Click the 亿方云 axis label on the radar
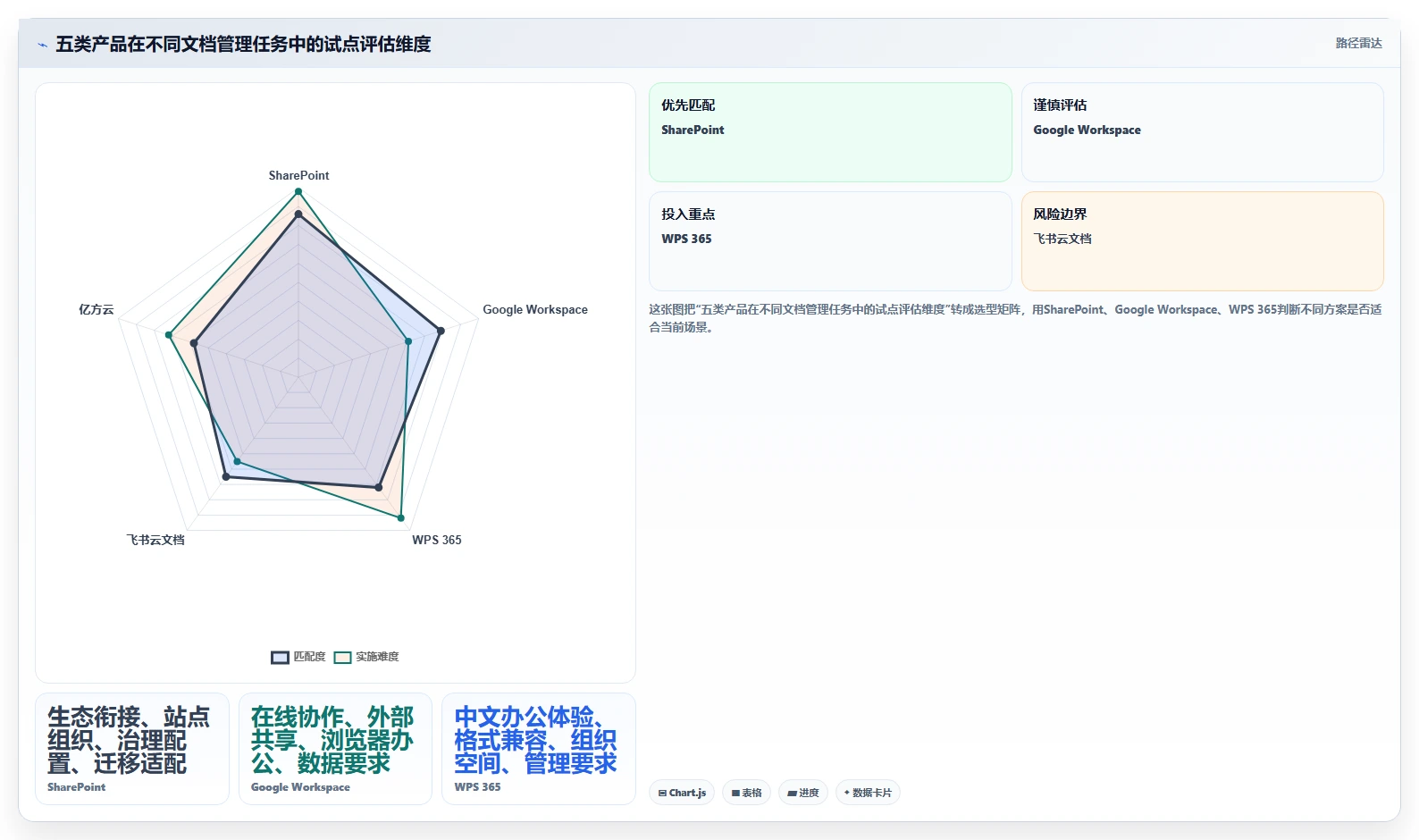This screenshot has height=840, width=1419. pos(97,309)
